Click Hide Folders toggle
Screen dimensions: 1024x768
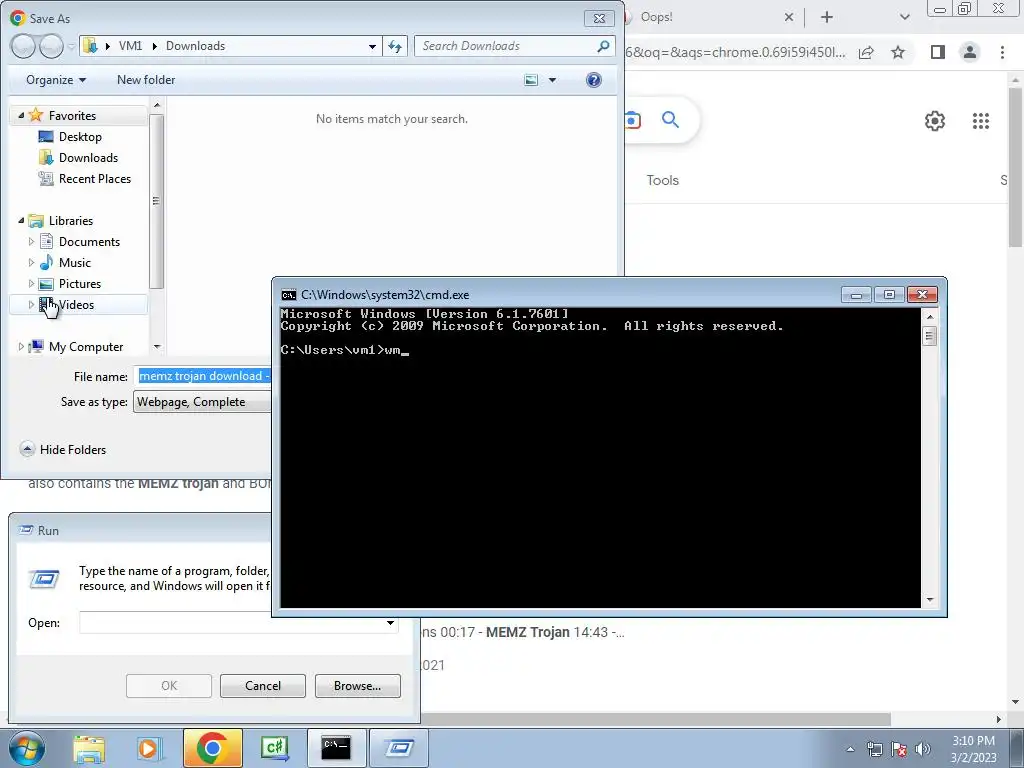(63, 449)
